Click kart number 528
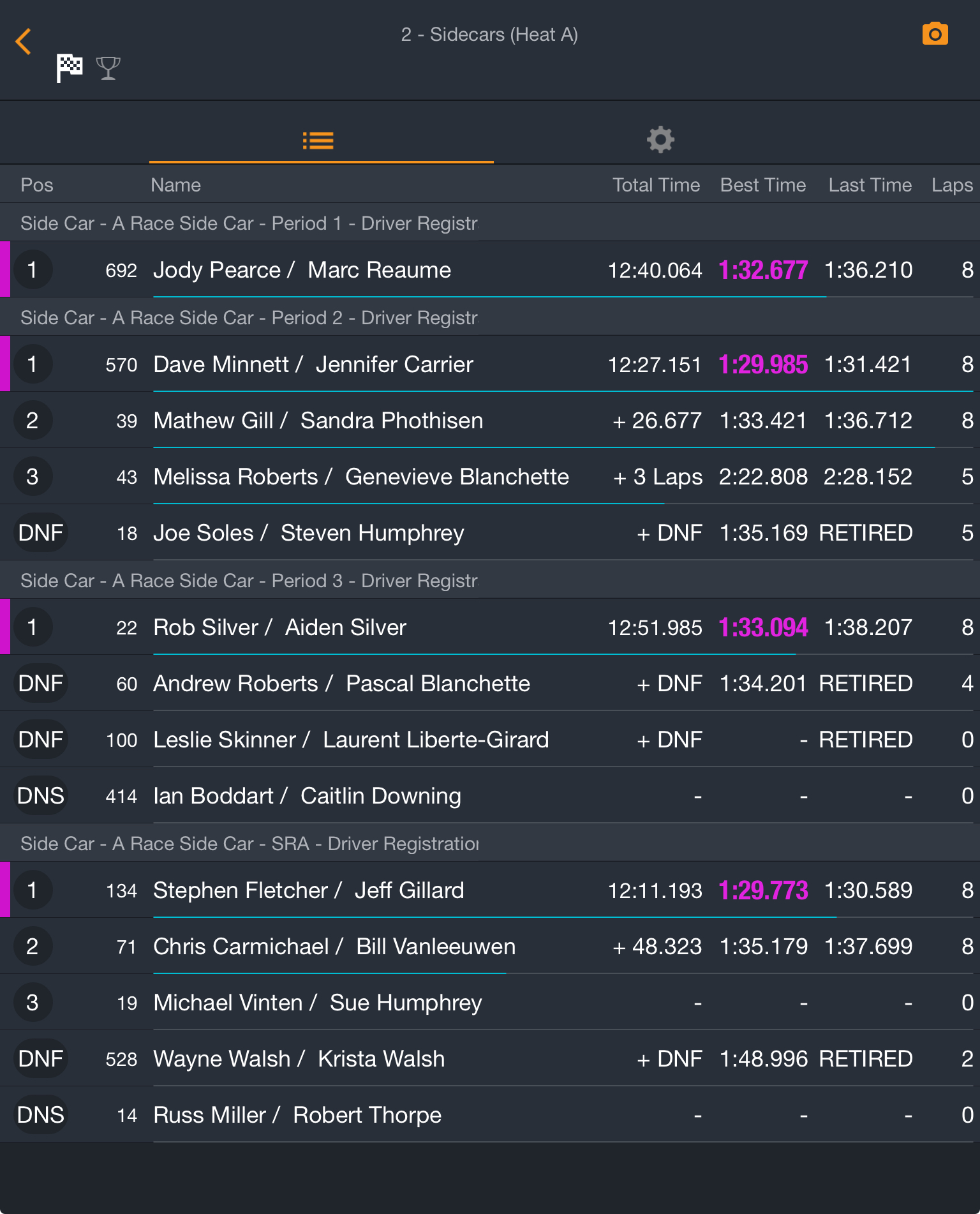The image size is (980, 1214). (121, 1060)
